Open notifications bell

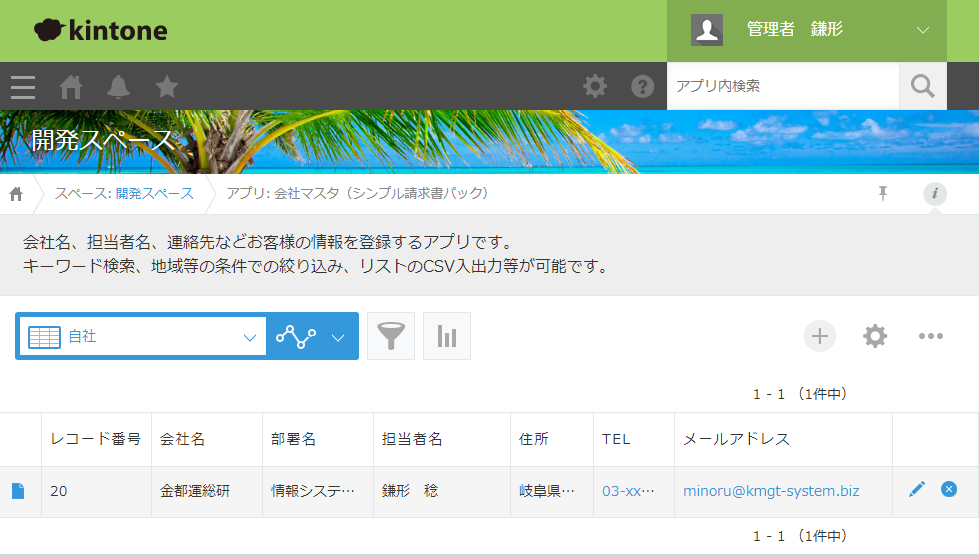tap(118, 87)
